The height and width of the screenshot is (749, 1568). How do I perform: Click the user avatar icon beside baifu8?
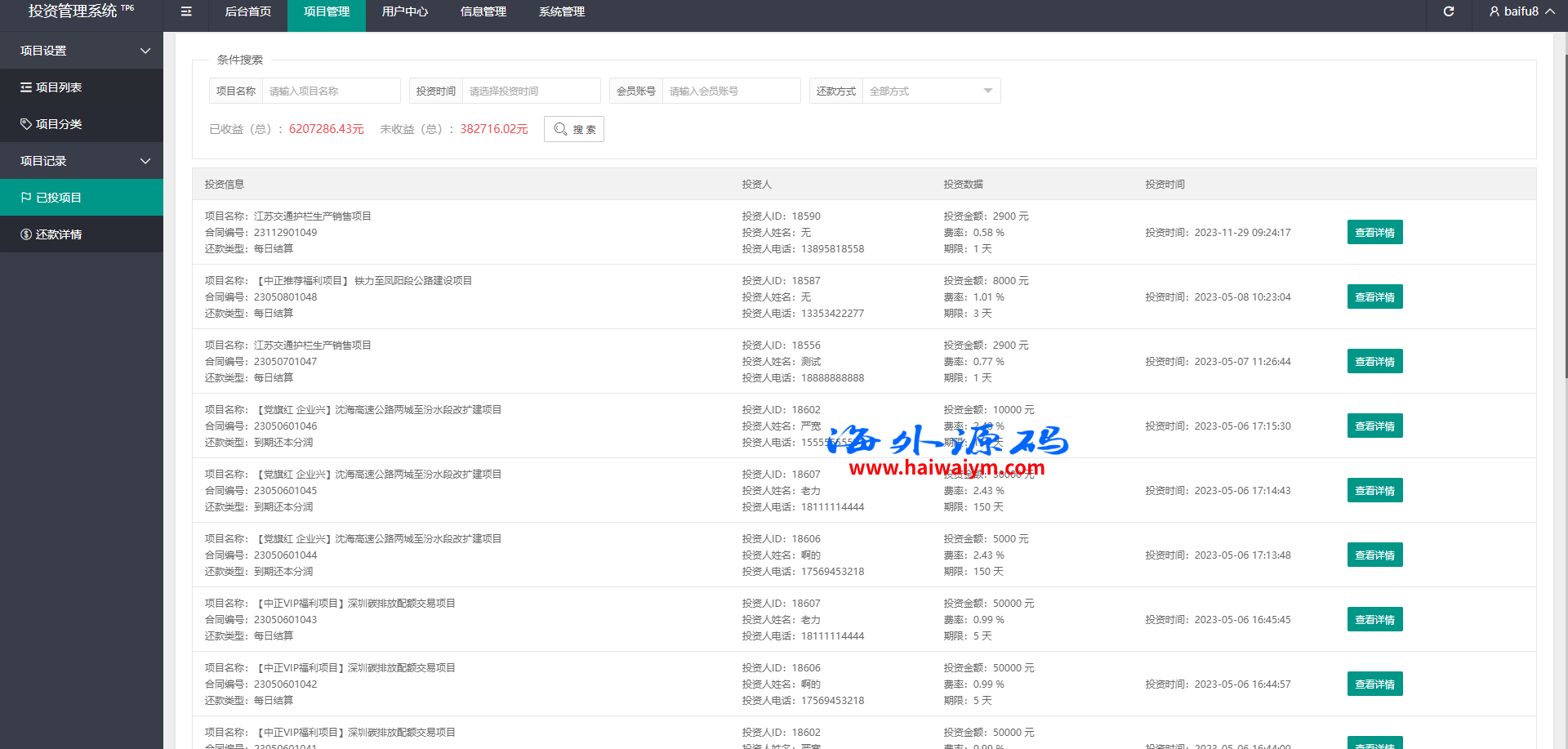click(x=1494, y=11)
